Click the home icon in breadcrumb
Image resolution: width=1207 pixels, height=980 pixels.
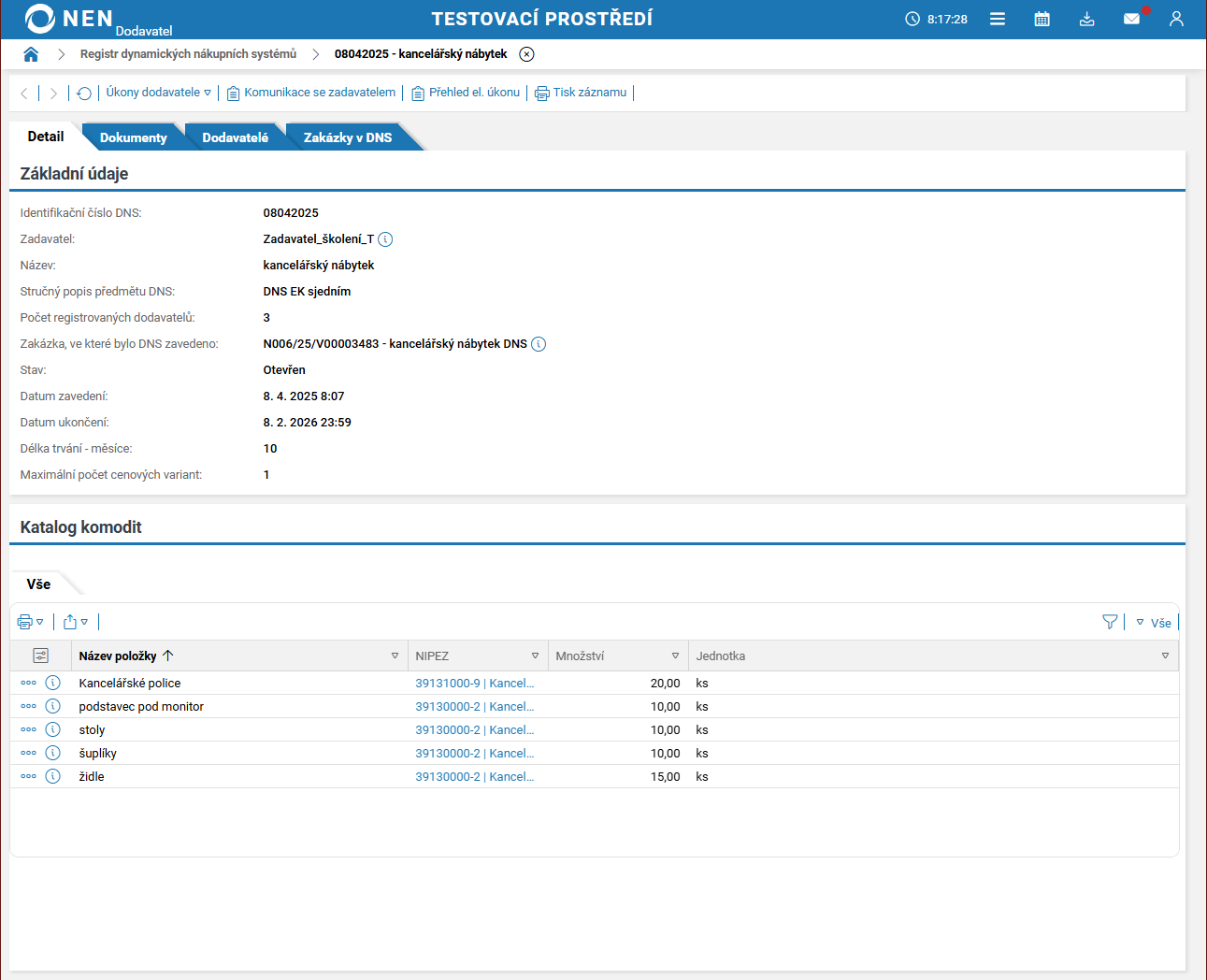(x=31, y=54)
